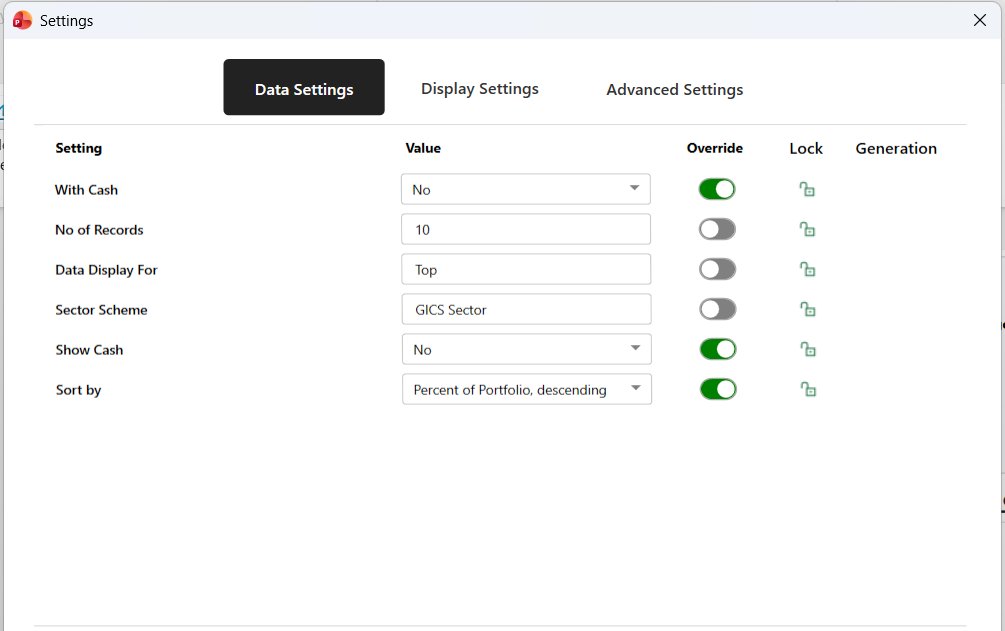Expand the Show Cash dropdown
Screen dimensions: 1005x631
point(525,349)
